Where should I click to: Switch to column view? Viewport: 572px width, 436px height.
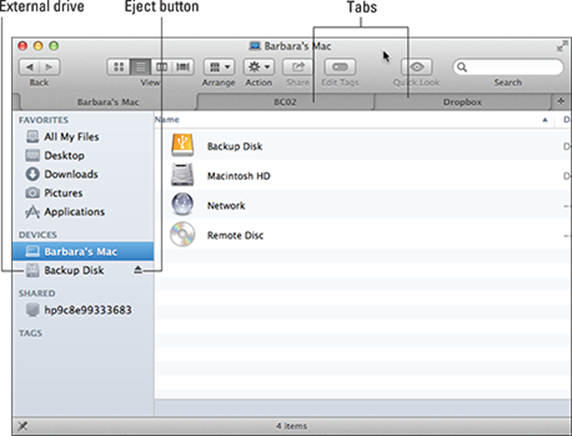coord(162,67)
